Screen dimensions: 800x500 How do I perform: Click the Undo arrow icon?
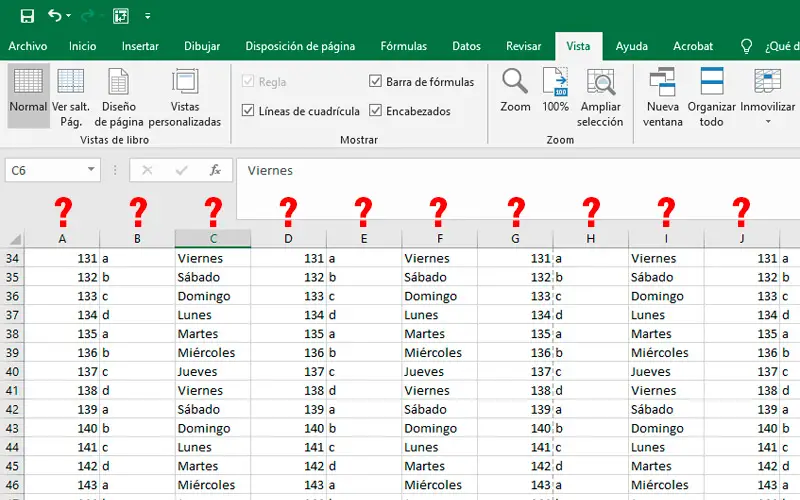pyautogui.click(x=55, y=15)
